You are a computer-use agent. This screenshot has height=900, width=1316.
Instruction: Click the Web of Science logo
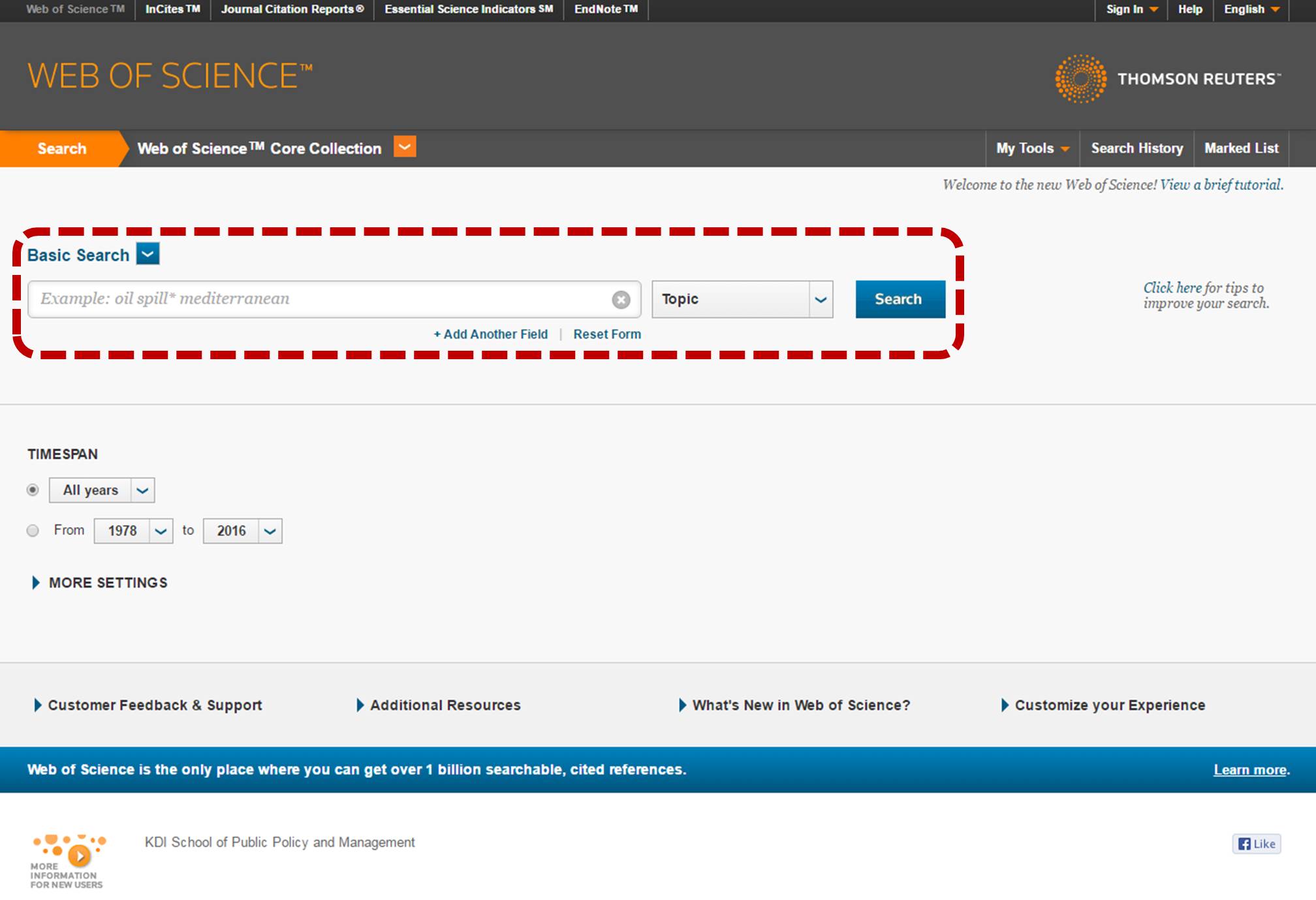(x=170, y=76)
